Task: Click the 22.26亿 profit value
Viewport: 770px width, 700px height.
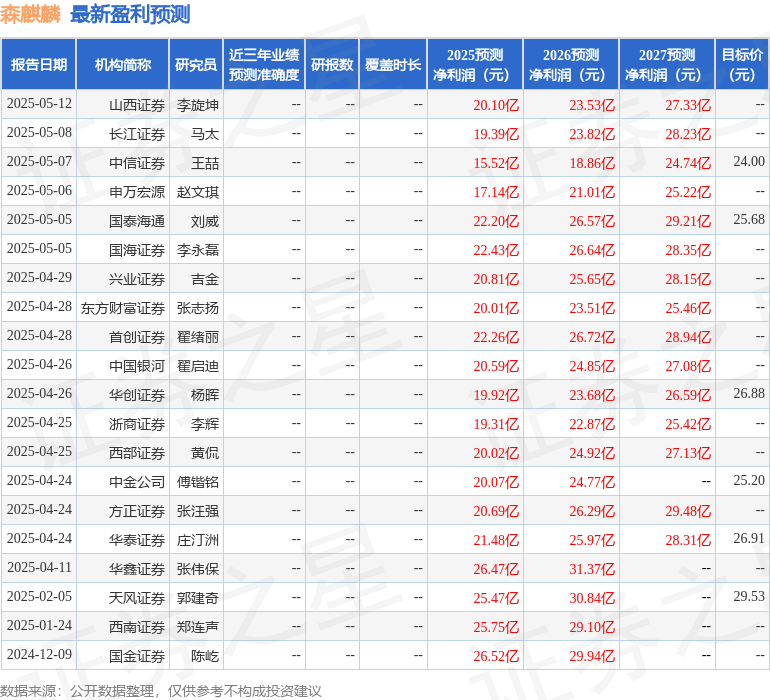Action: (x=496, y=337)
